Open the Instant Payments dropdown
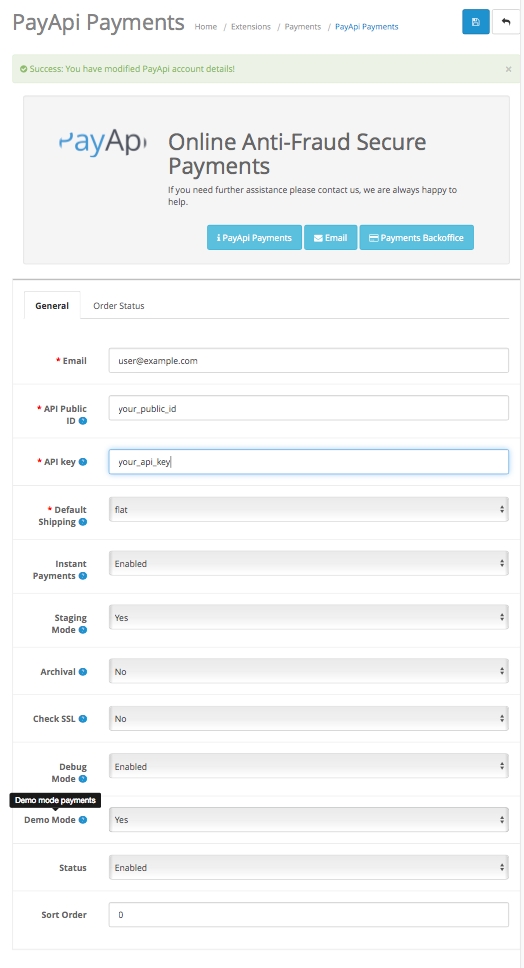This screenshot has width=524, height=968. click(x=309, y=564)
